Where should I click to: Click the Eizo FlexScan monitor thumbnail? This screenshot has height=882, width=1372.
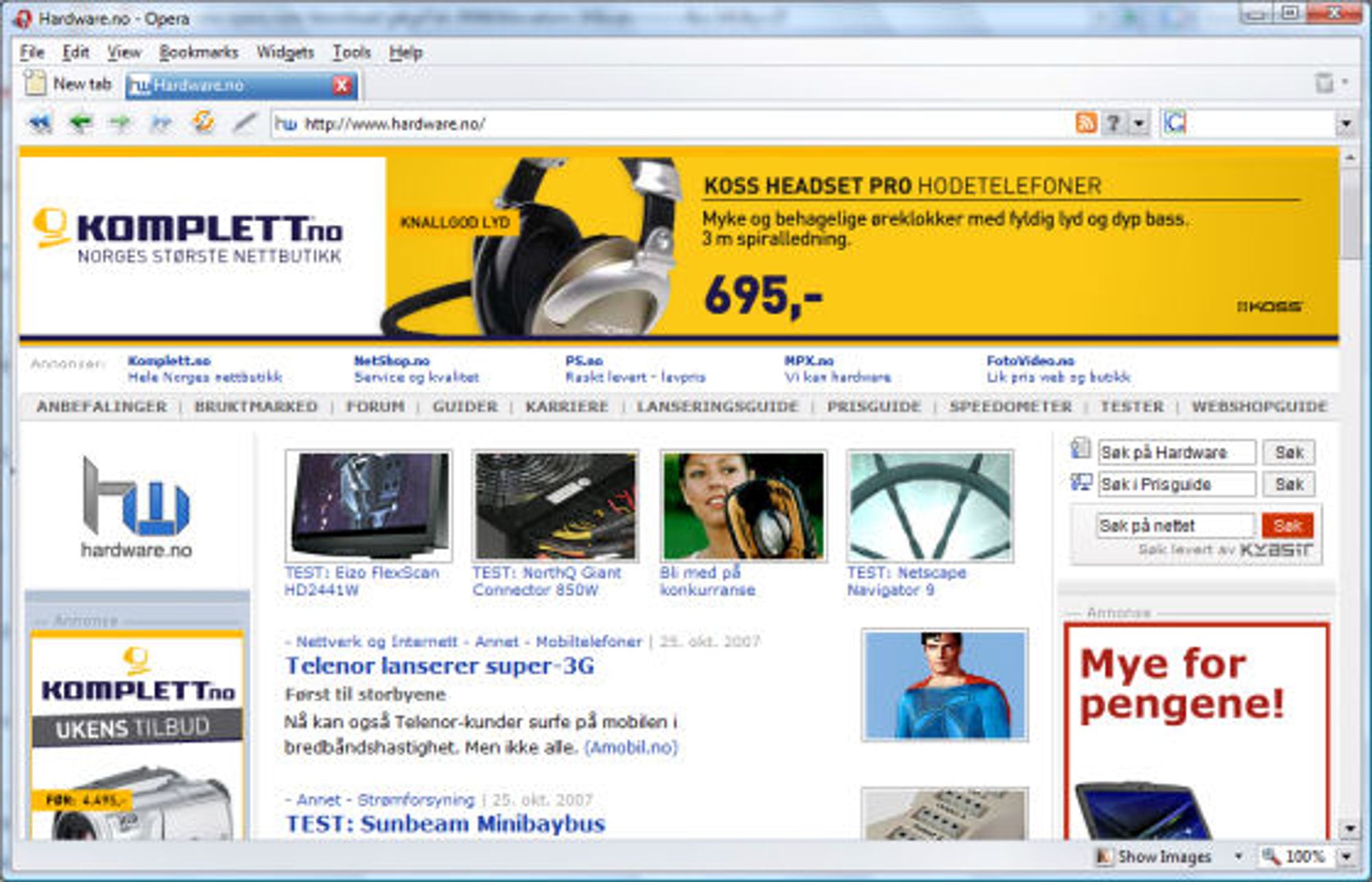368,505
